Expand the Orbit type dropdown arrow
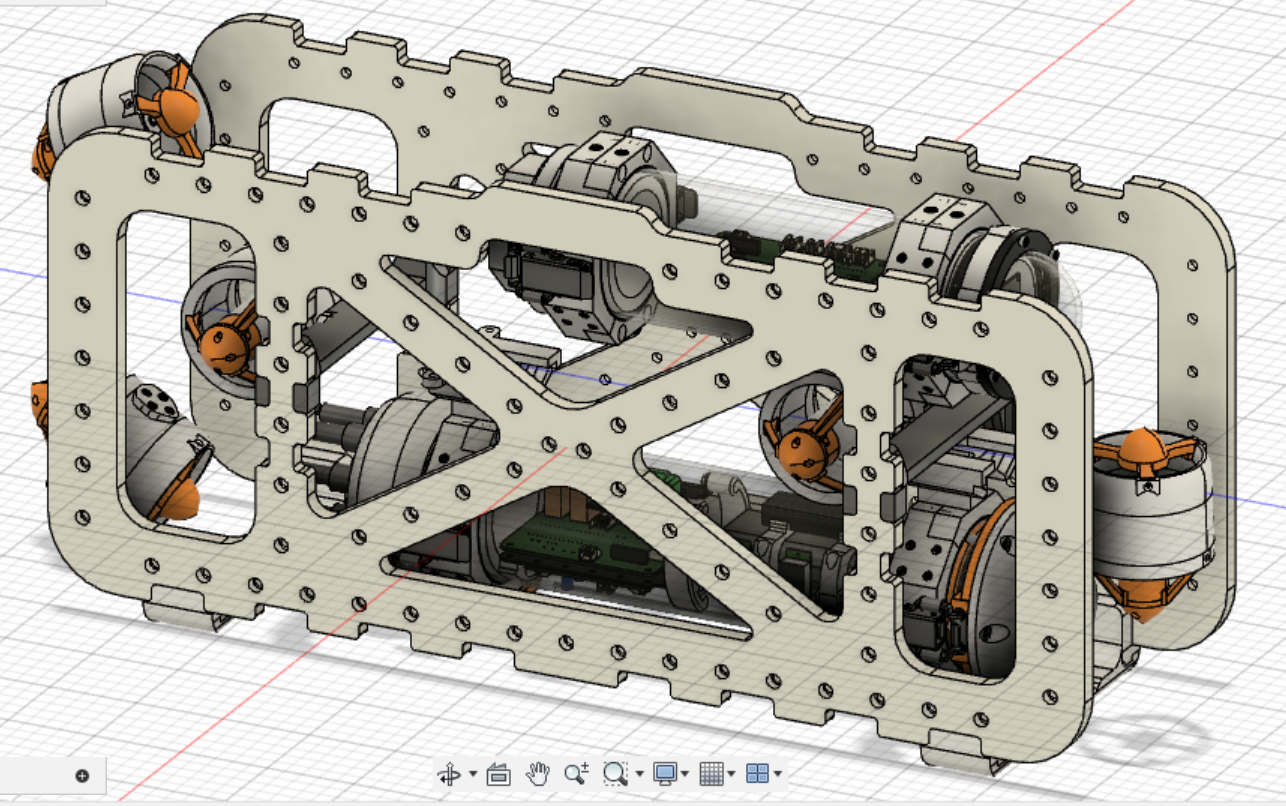1286x806 pixels. 471,774
